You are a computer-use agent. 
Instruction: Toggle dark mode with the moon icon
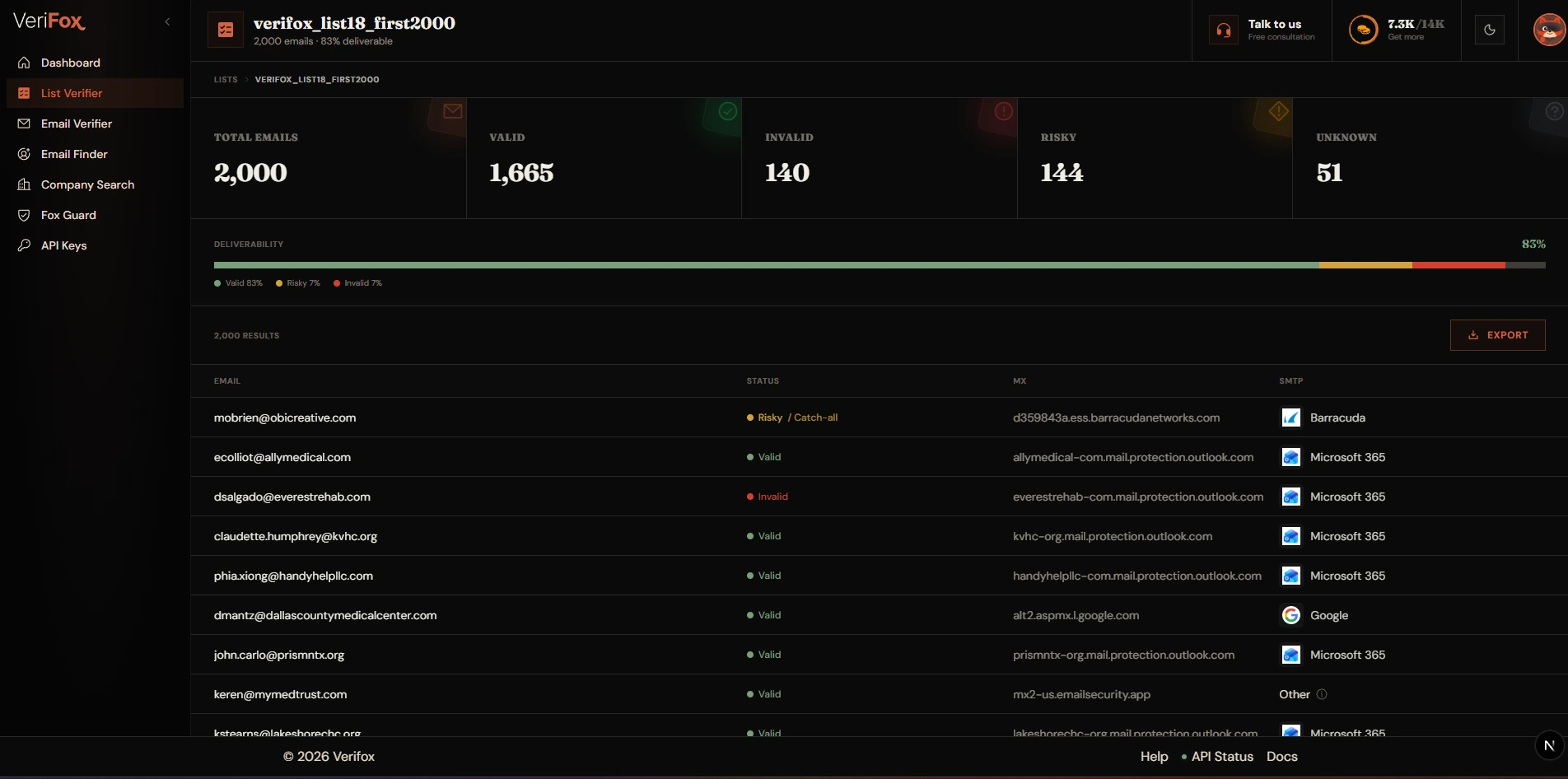click(x=1490, y=30)
